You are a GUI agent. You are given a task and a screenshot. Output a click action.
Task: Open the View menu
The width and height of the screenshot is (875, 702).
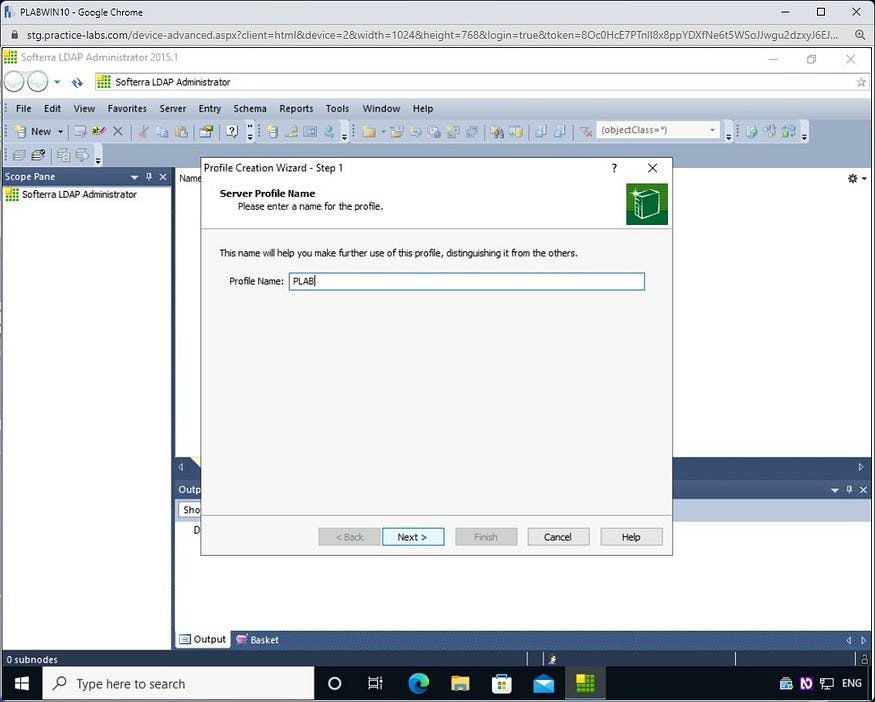84,108
